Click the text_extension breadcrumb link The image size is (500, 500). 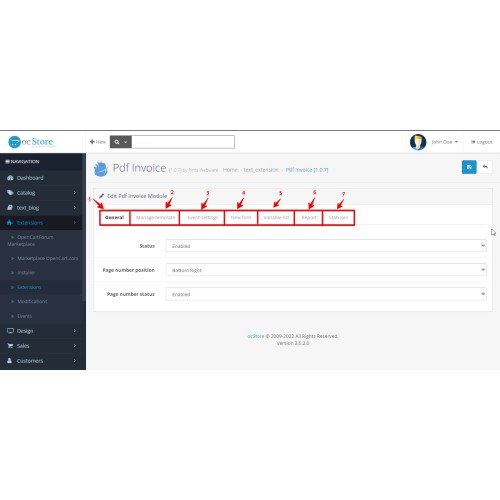point(261,170)
